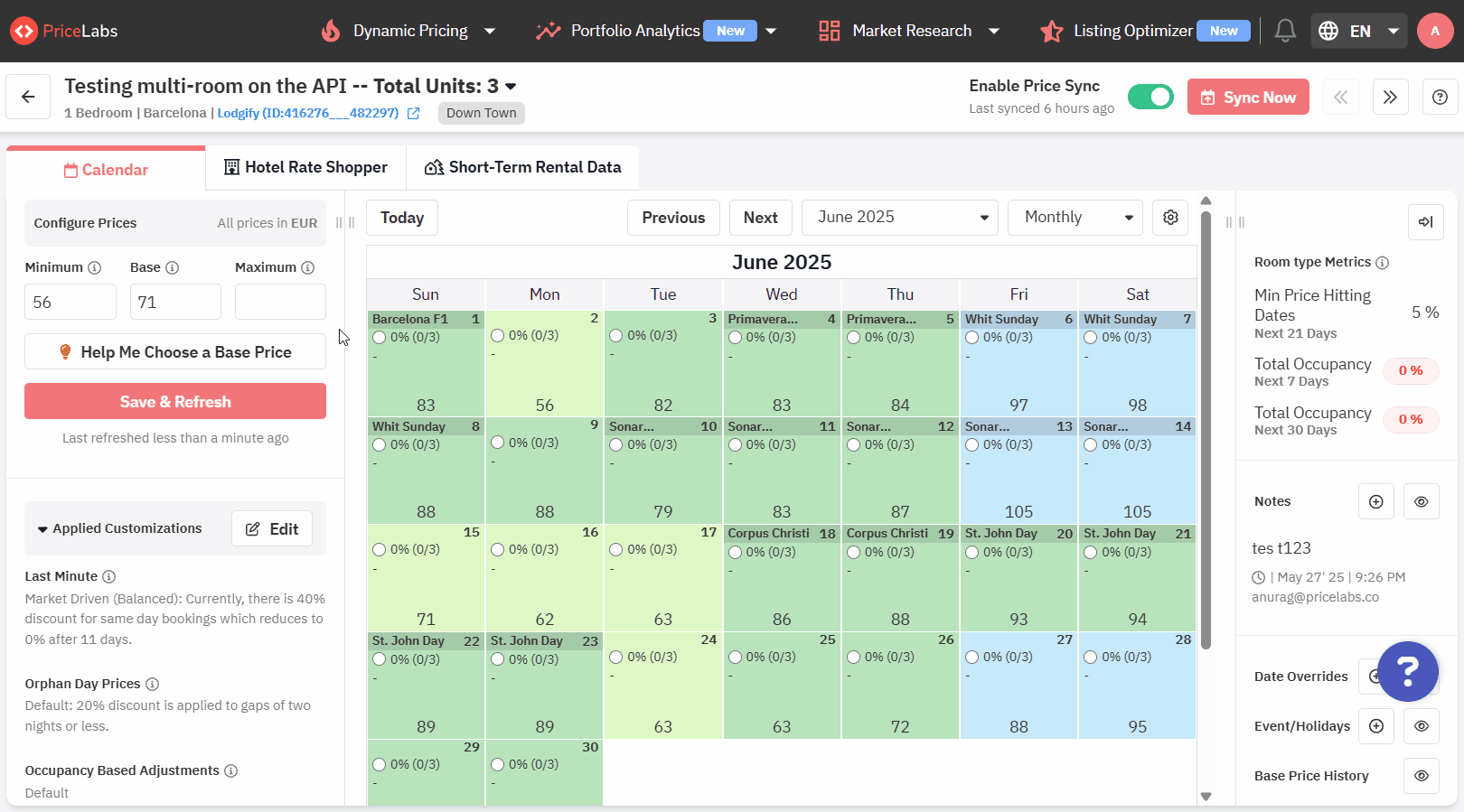Open Short-Term Rental Data tab

point(522,167)
